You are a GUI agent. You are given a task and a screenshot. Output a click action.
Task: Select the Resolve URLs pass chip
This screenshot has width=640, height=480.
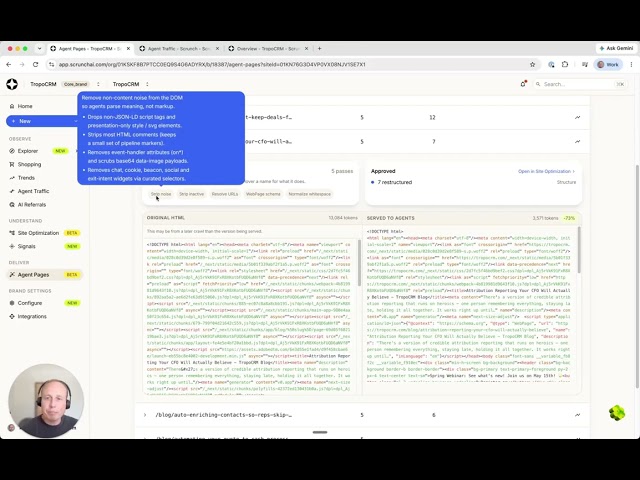[224, 194]
